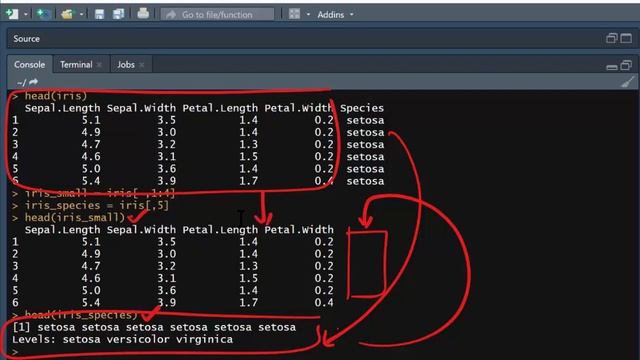The image size is (640, 360).
Task: Switch to the Terminal tab
Action: 76,64
